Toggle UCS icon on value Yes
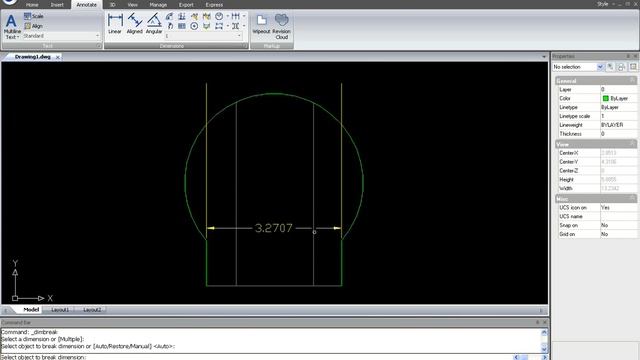640x360 pixels. pyautogui.click(x=618, y=208)
